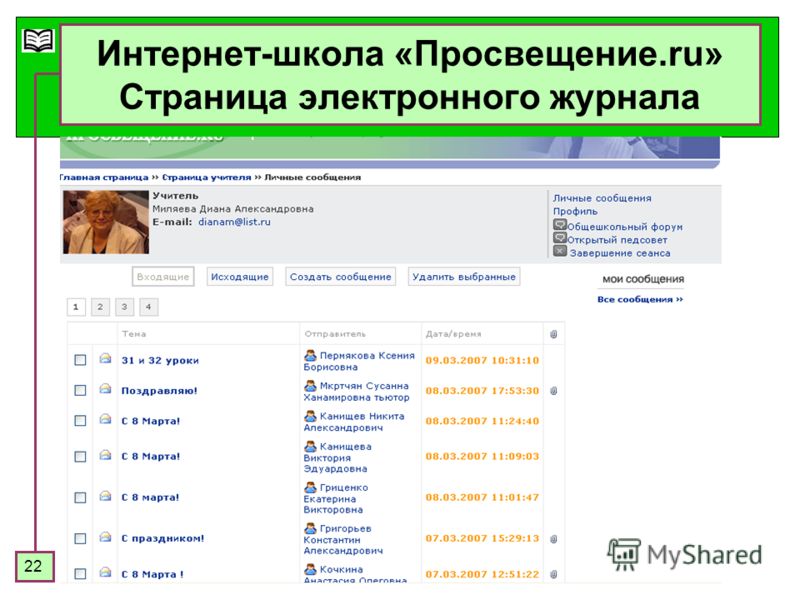Click Удалить выбранные button

[464, 277]
